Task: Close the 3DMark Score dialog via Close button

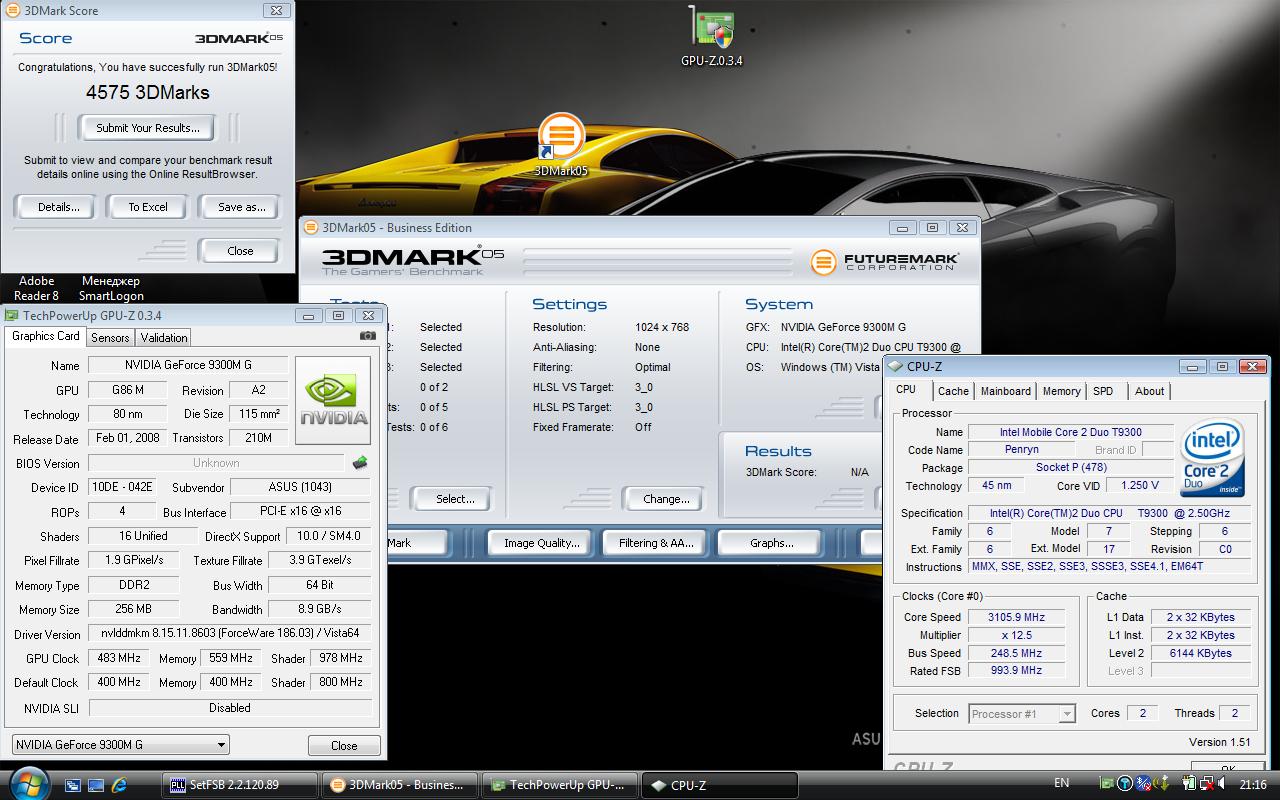Action: pos(240,251)
